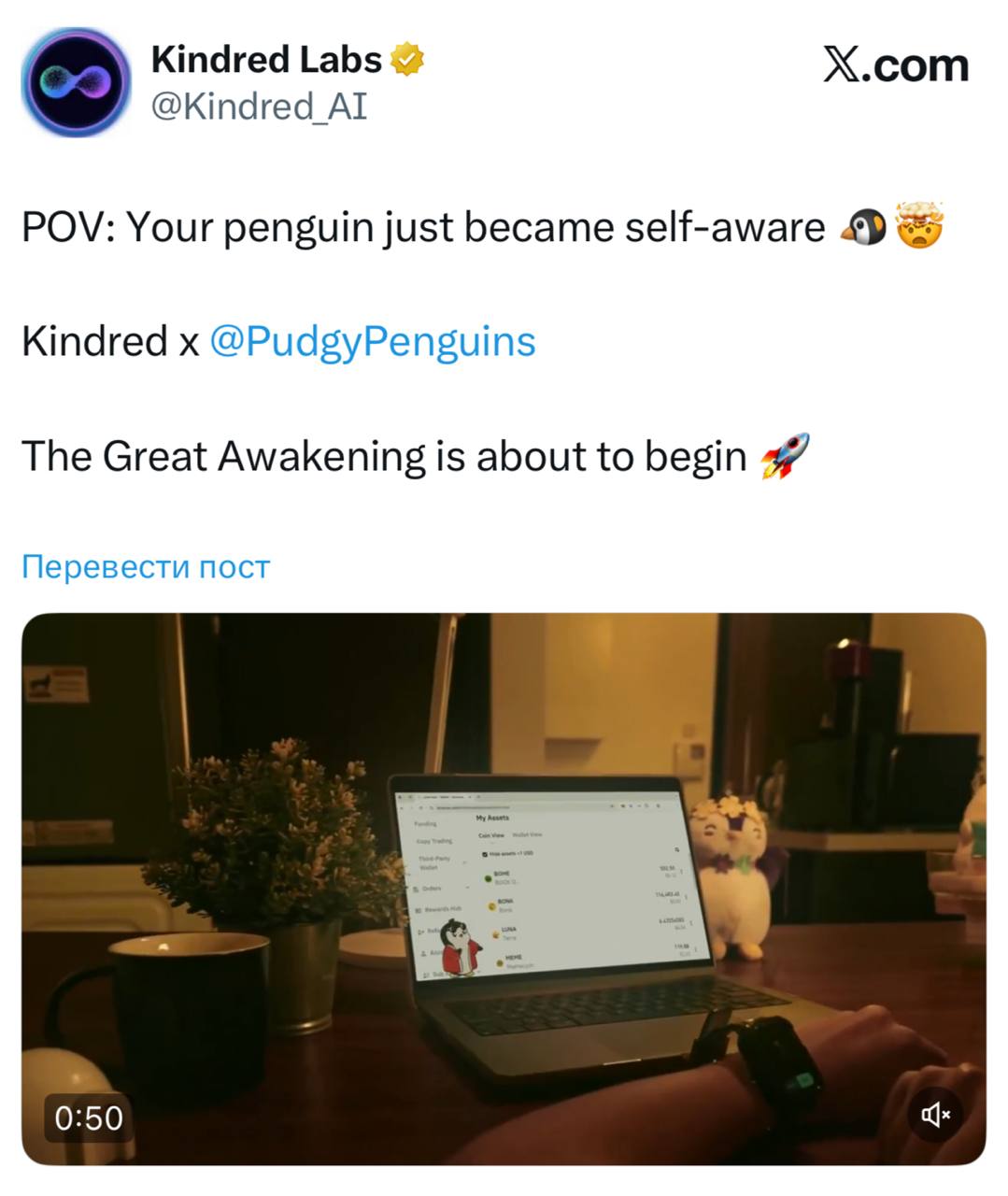Open the BOME row three-dot menu
The width and height of the screenshot is (1008, 1196).
click(x=681, y=872)
